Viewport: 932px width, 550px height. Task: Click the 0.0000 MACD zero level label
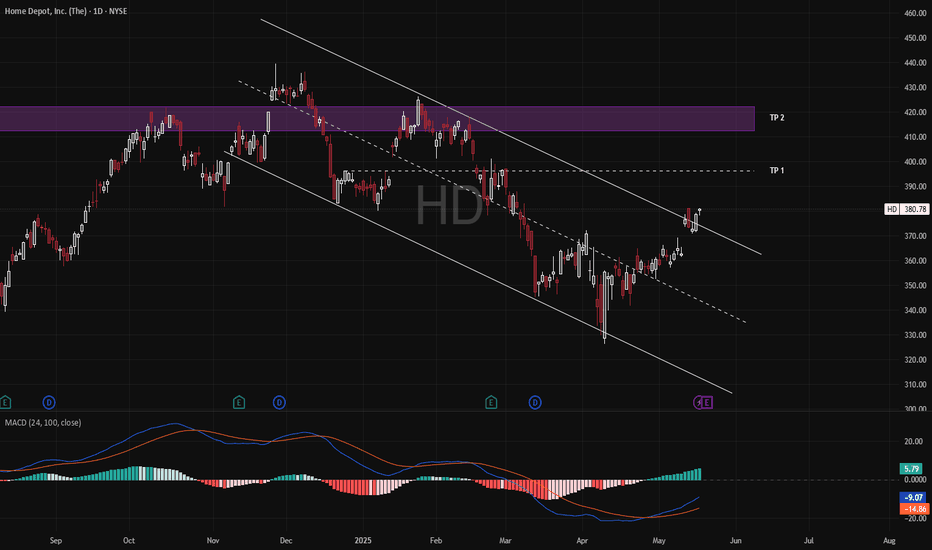[x=915, y=479]
